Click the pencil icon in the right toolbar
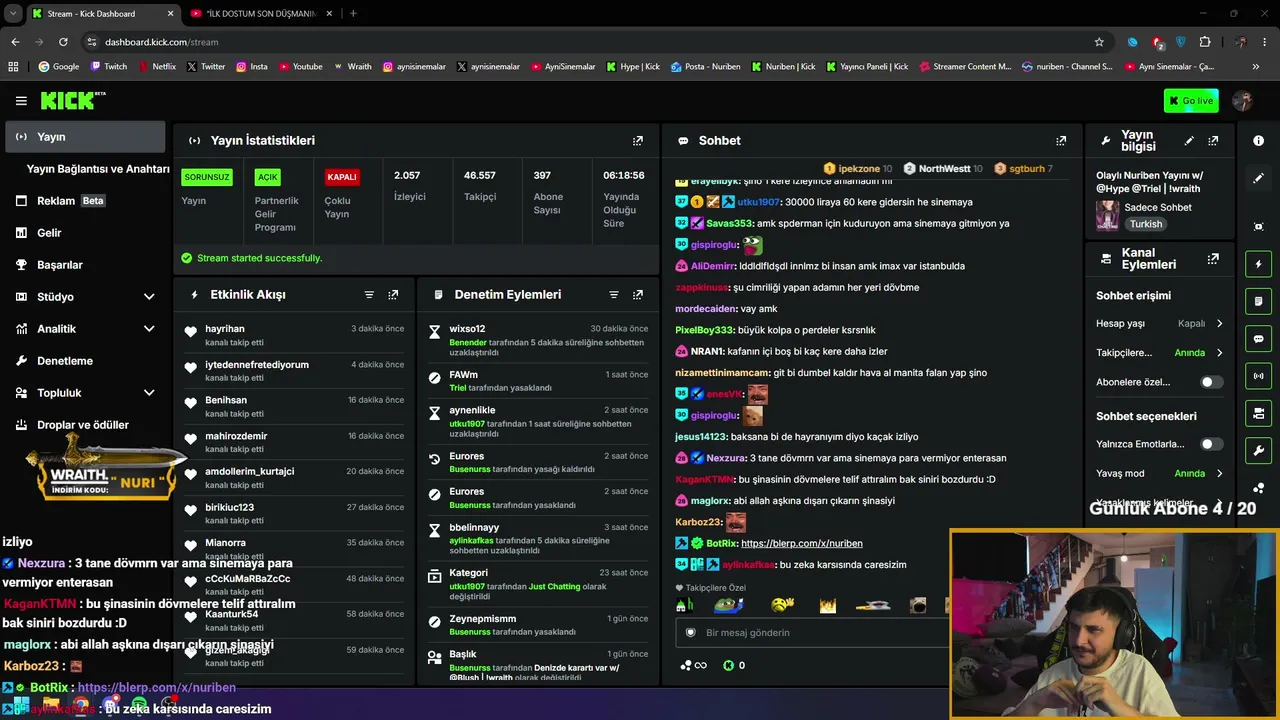1280x720 pixels. coord(1258,178)
